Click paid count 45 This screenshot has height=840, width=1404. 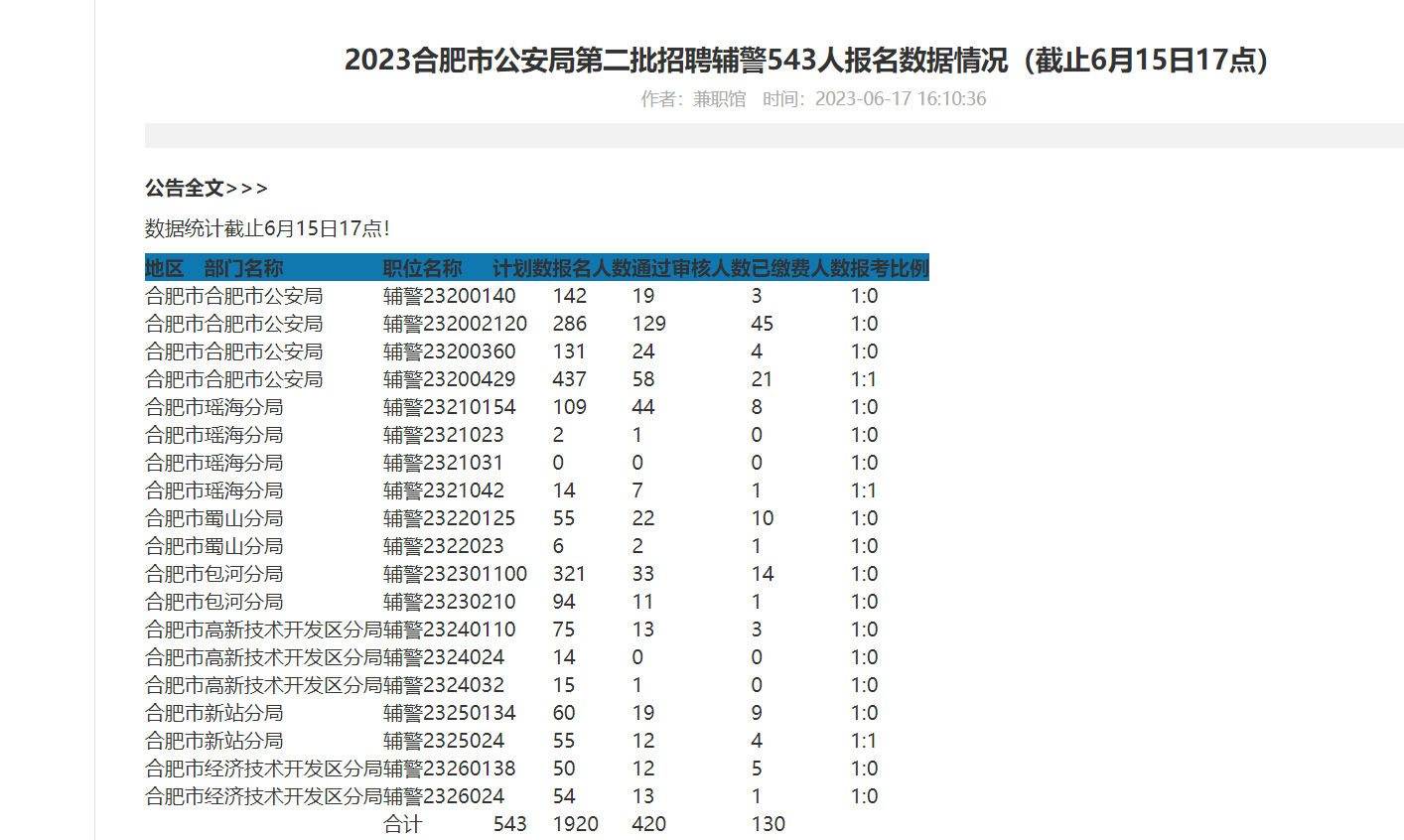point(763,324)
